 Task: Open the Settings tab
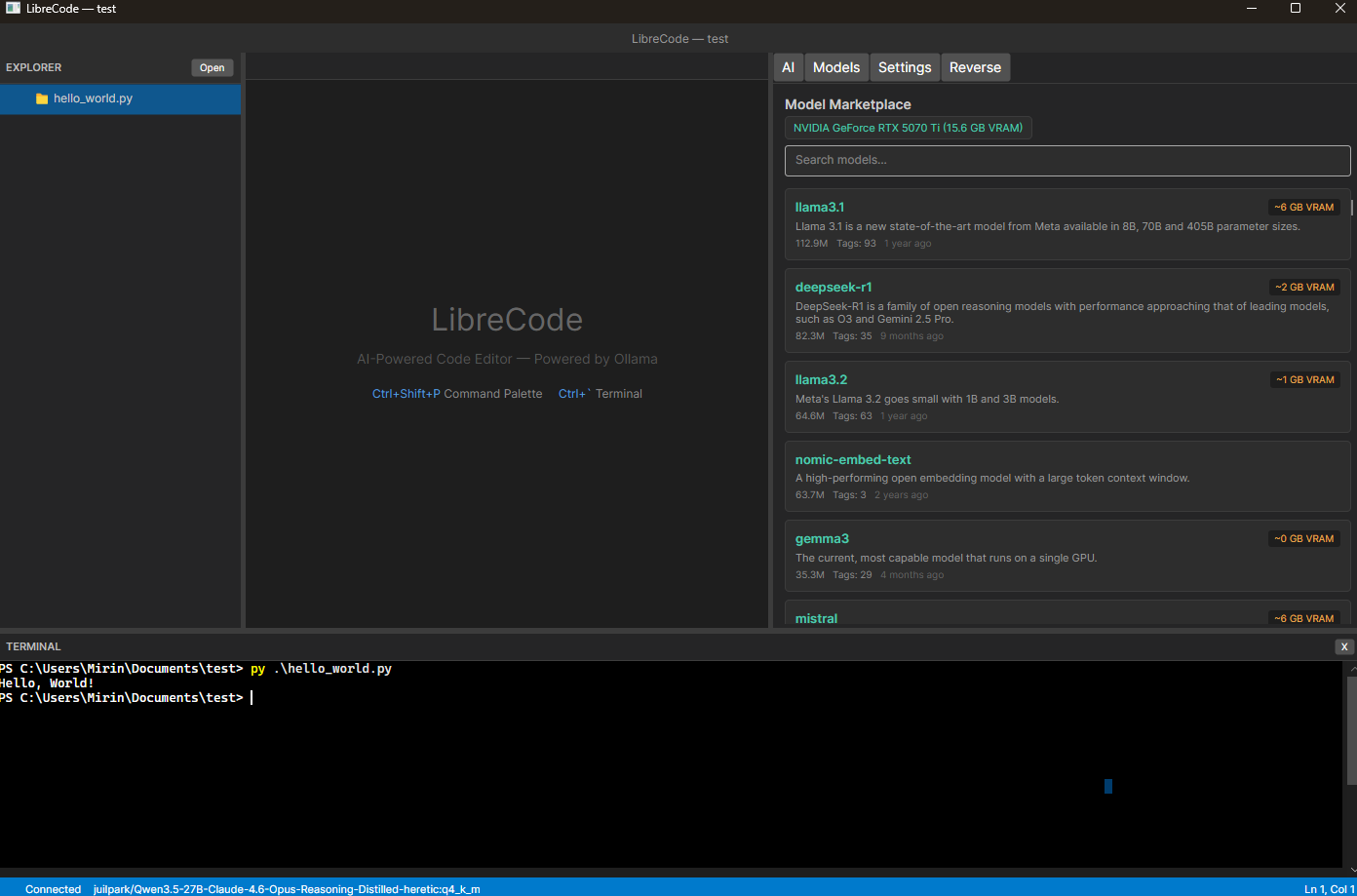click(x=905, y=67)
